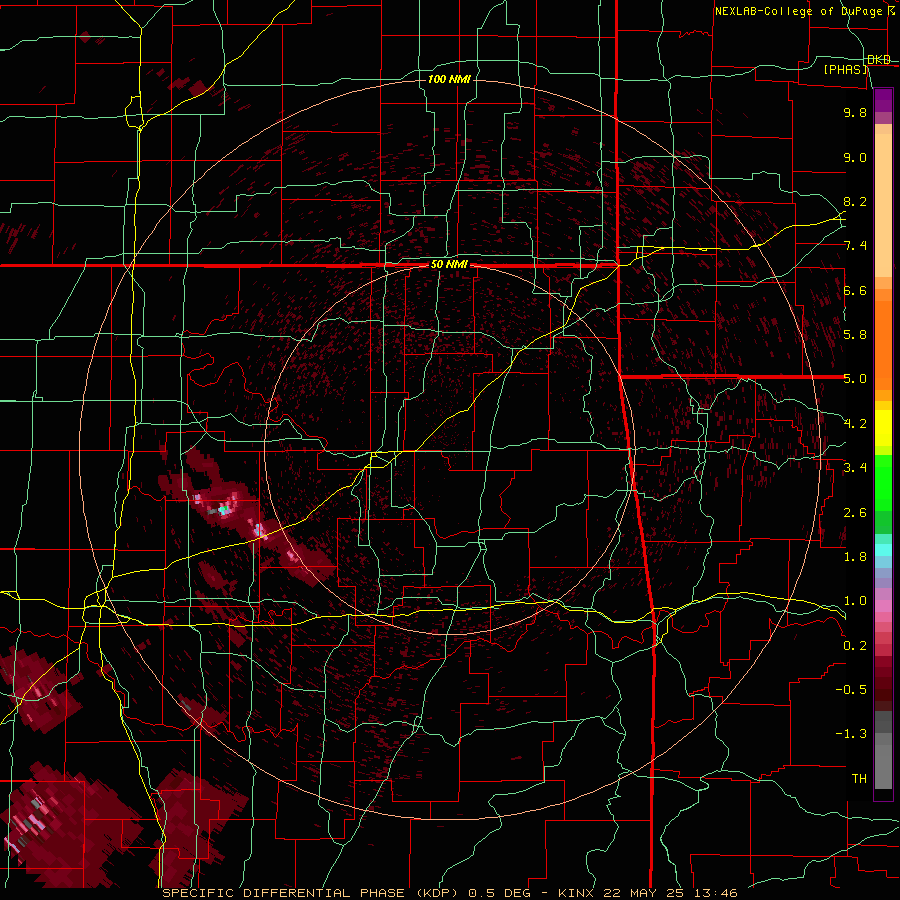Click the 4.2 legend scale value
The width and height of the screenshot is (900, 900).
click(855, 424)
